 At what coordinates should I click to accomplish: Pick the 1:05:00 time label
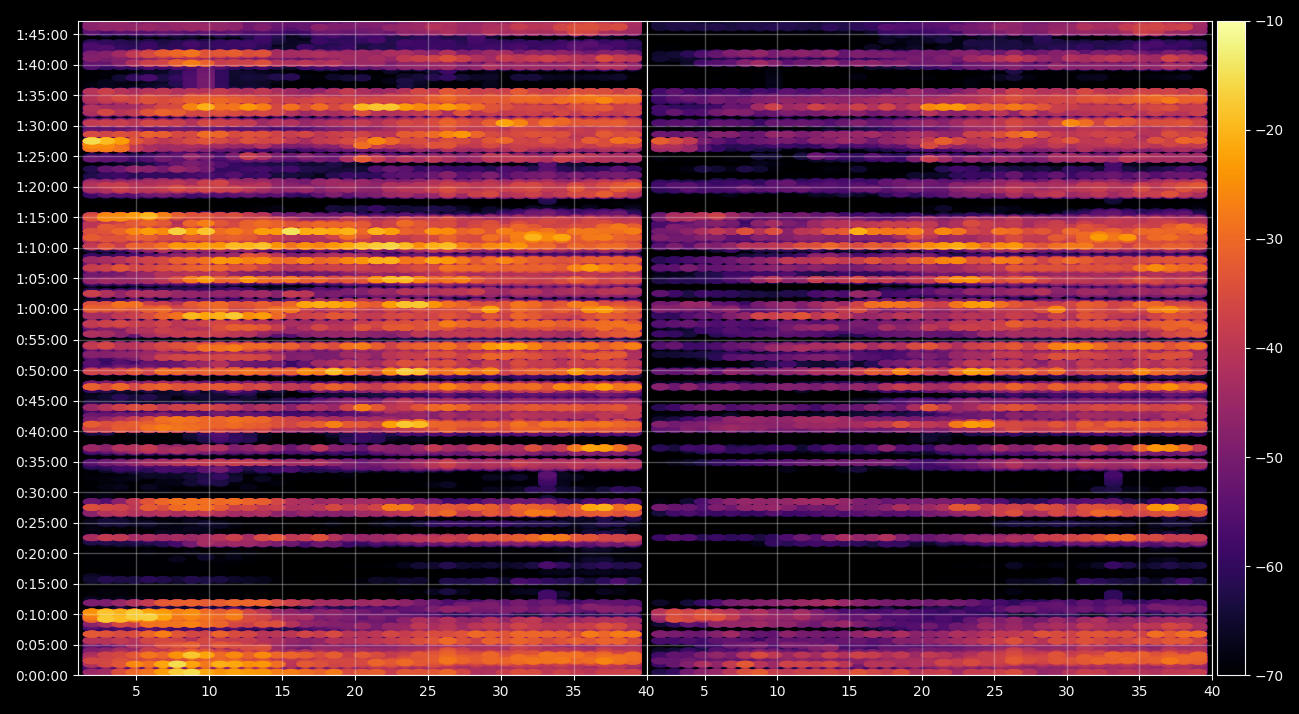42,279
